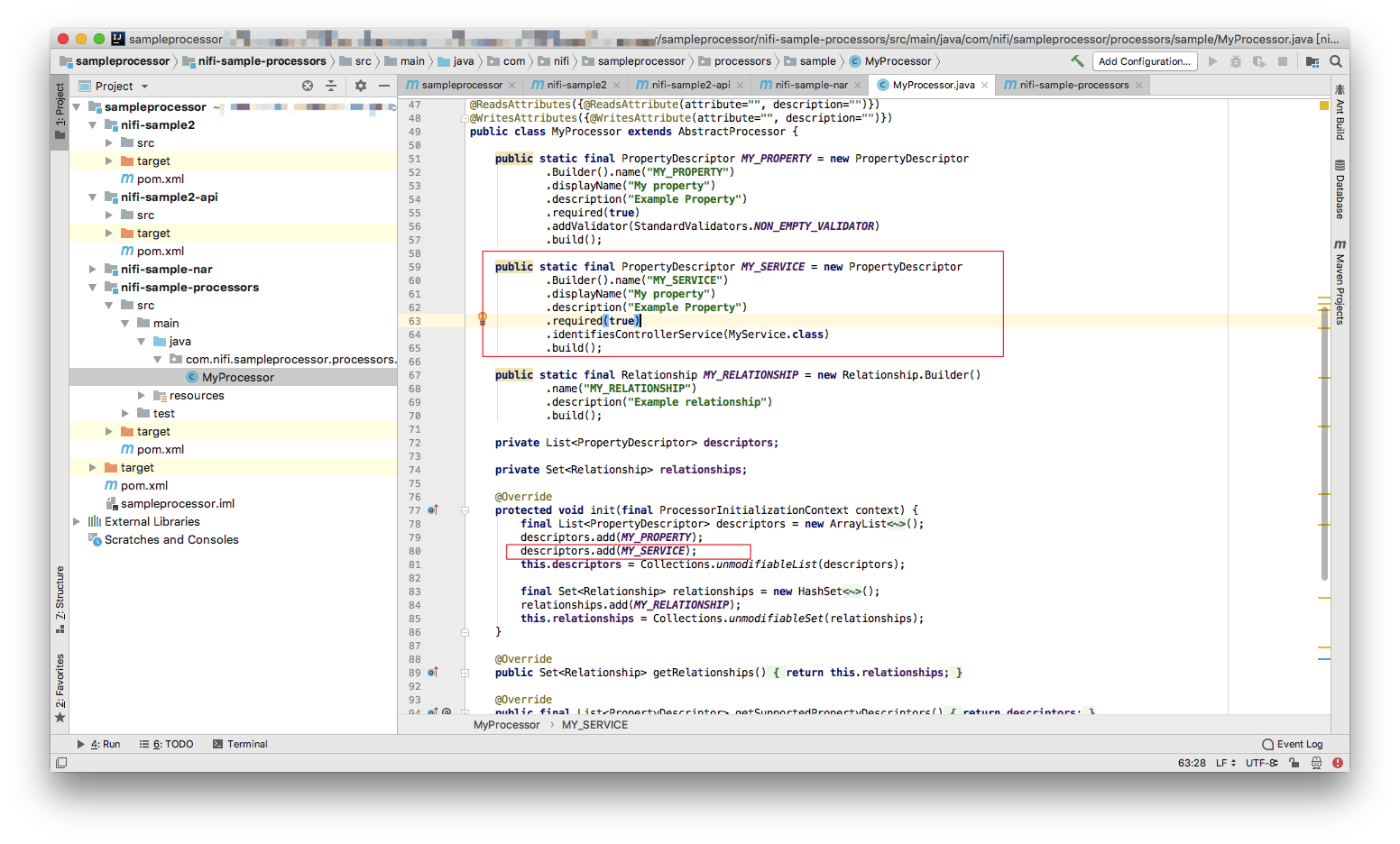Toggle the 2: Favorites tool window button
1400x844 pixels.
[x=60, y=688]
